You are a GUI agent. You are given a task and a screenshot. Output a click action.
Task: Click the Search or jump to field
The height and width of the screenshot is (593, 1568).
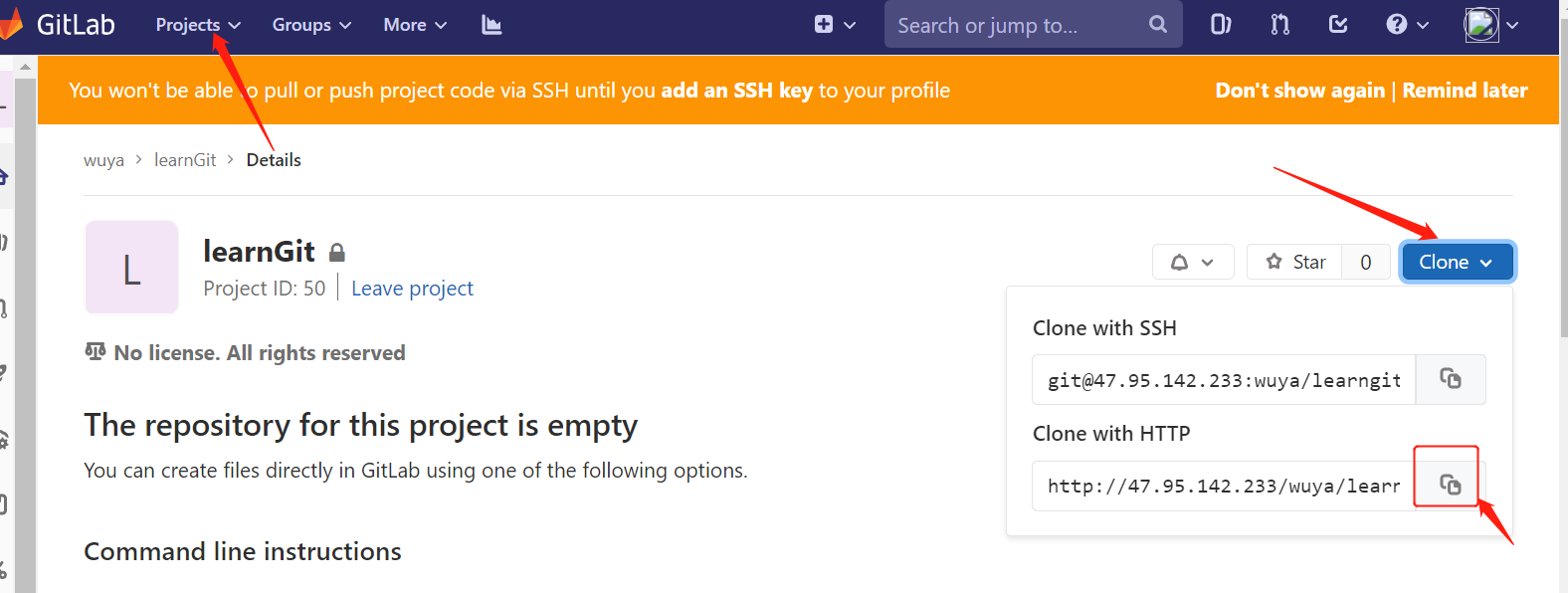[1015, 25]
